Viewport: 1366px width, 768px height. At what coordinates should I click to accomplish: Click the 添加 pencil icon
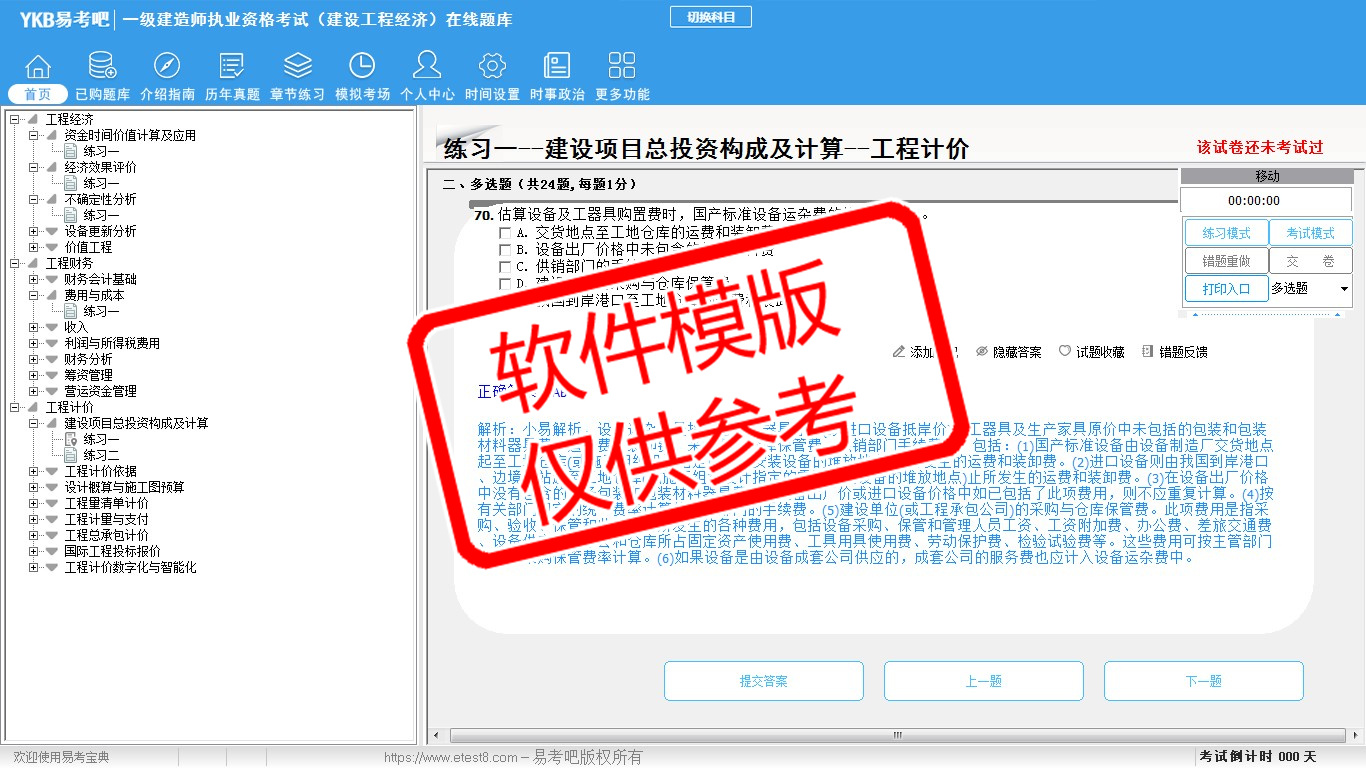pyautogui.click(x=899, y=352)
